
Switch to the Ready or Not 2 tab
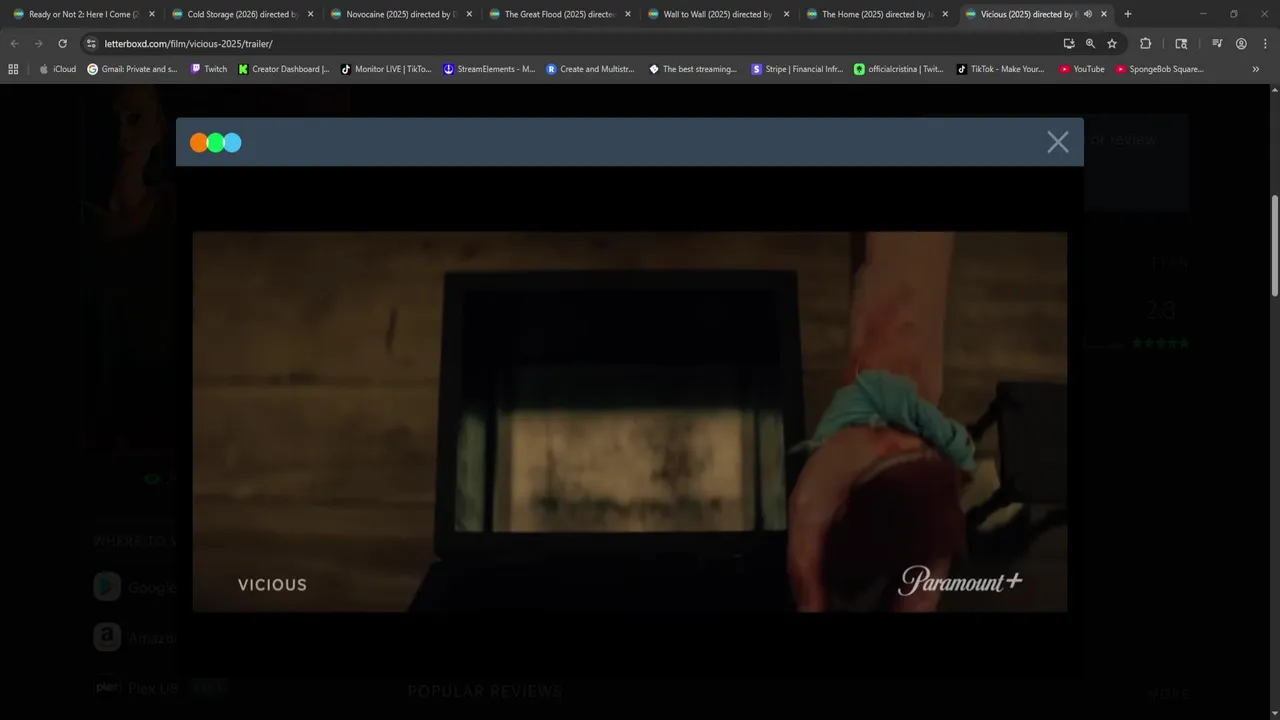82,14
